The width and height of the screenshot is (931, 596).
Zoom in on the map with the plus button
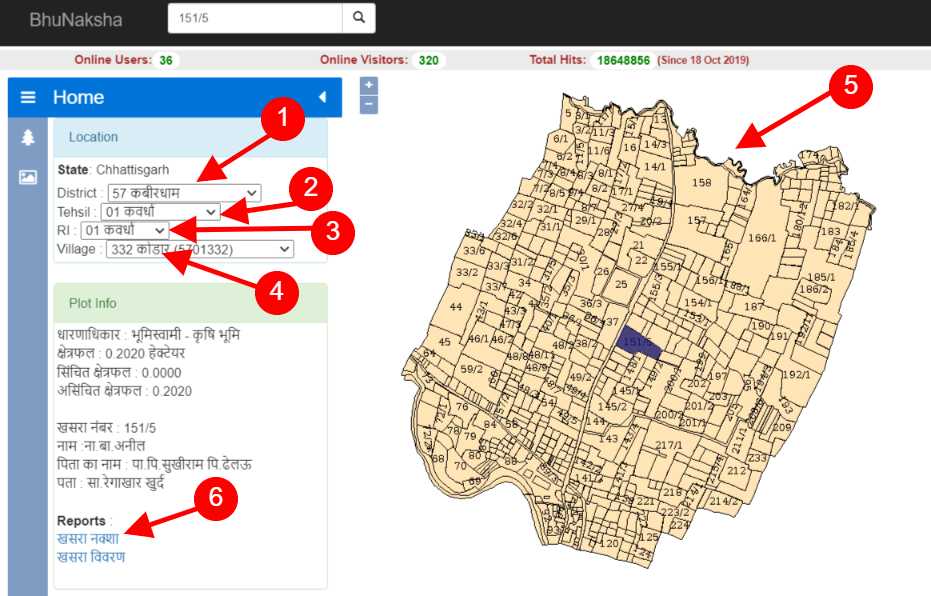(x=369, y=85)
